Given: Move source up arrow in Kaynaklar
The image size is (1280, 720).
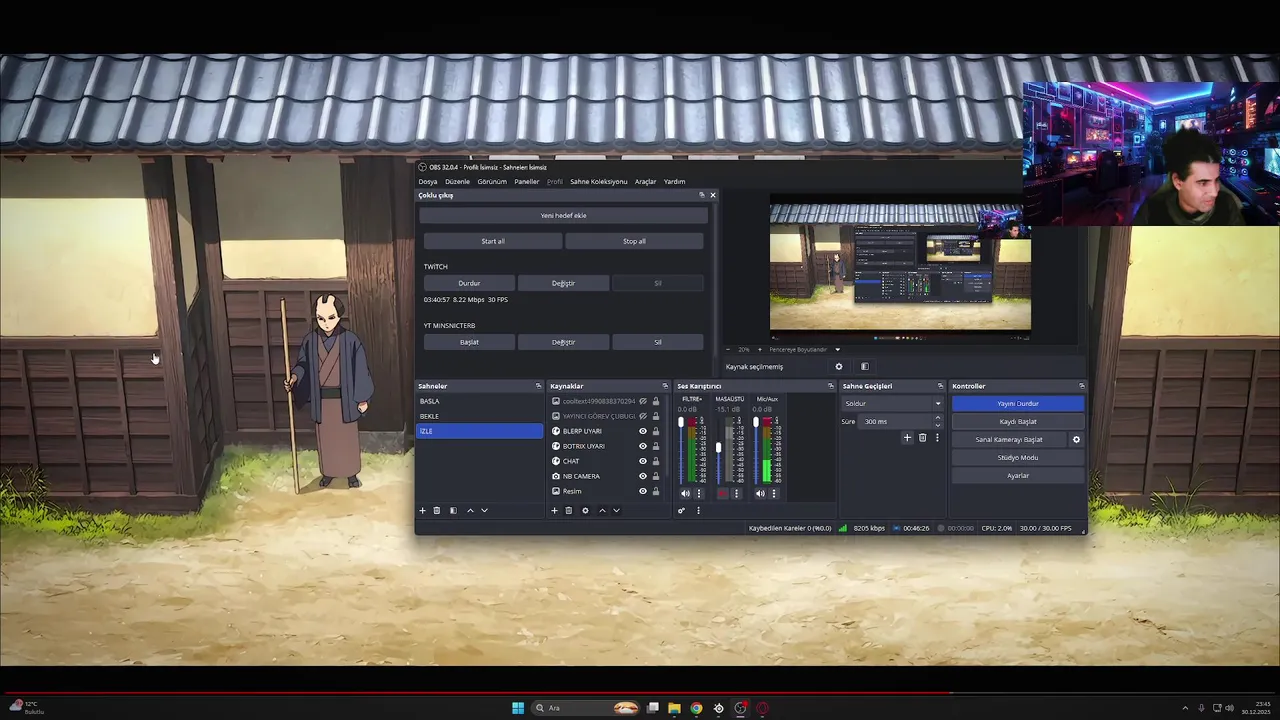Looking at the screenshot, I should [602, 511].
